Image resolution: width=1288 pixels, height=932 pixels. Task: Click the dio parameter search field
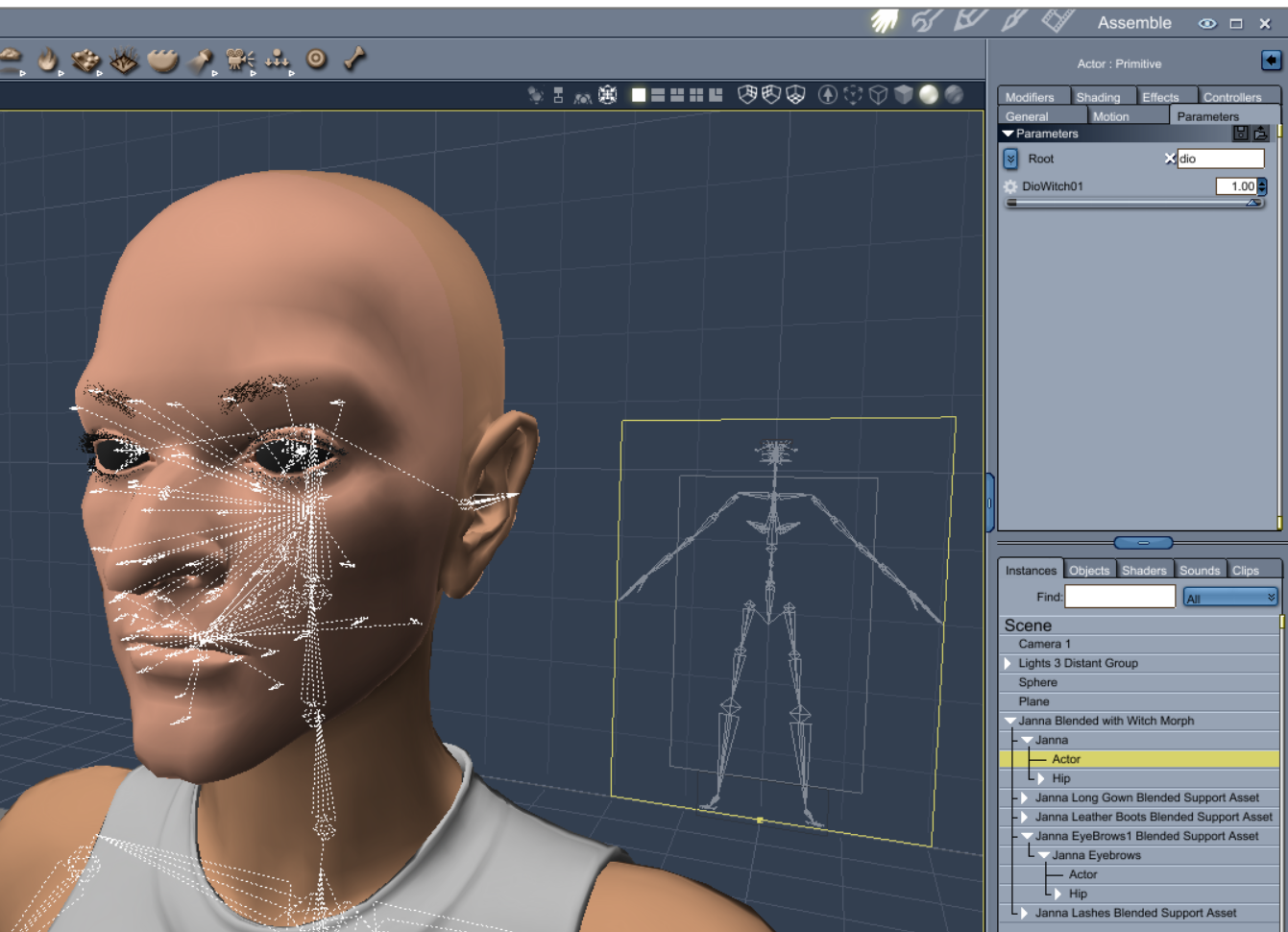click(x=1221, y=159)
